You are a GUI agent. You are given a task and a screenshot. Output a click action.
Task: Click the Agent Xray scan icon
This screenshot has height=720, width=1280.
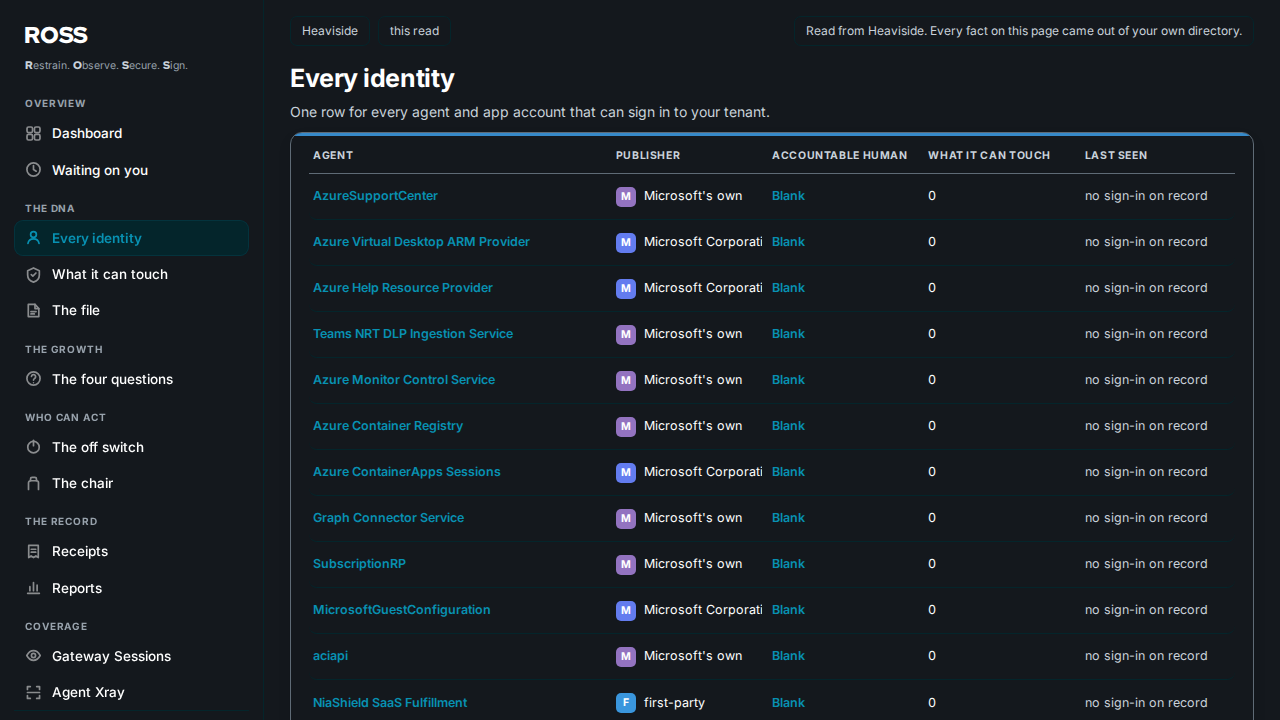pyautogui.click(x=33, y=692)
